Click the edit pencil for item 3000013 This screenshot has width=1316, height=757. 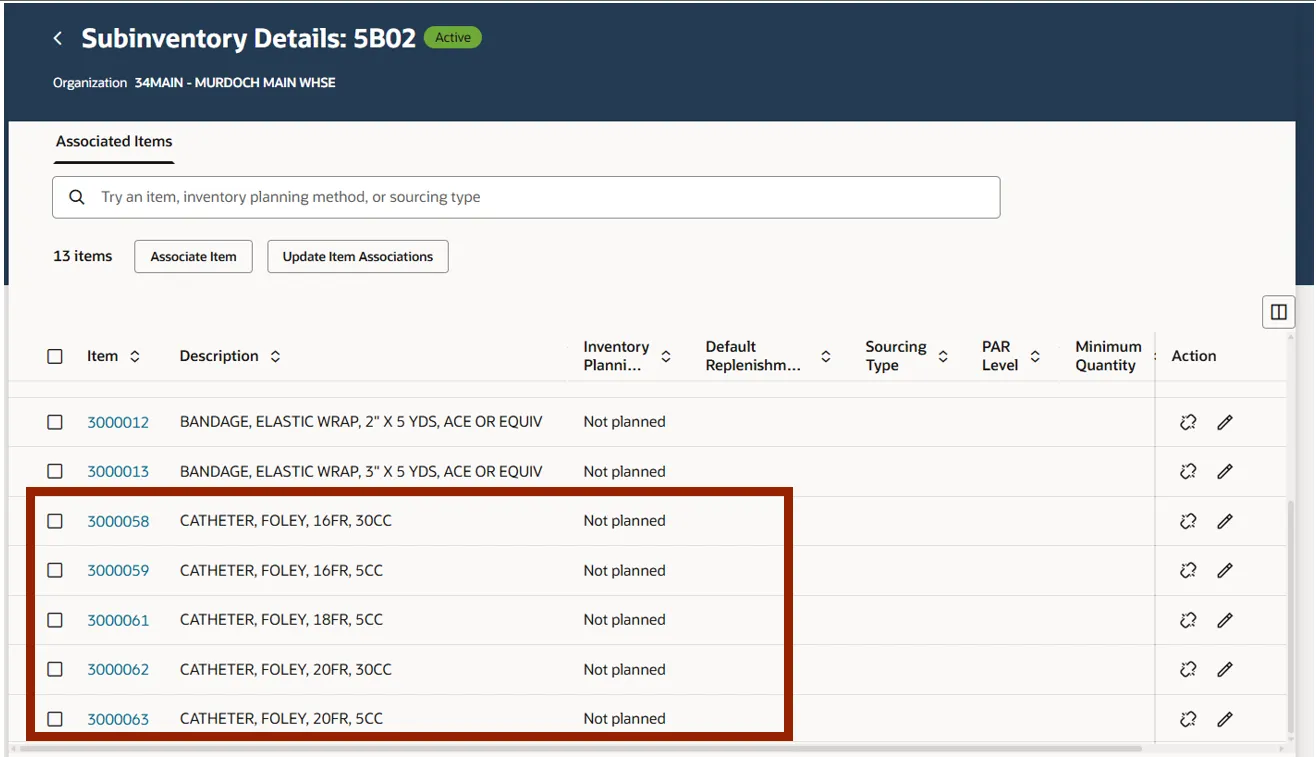1225,471
